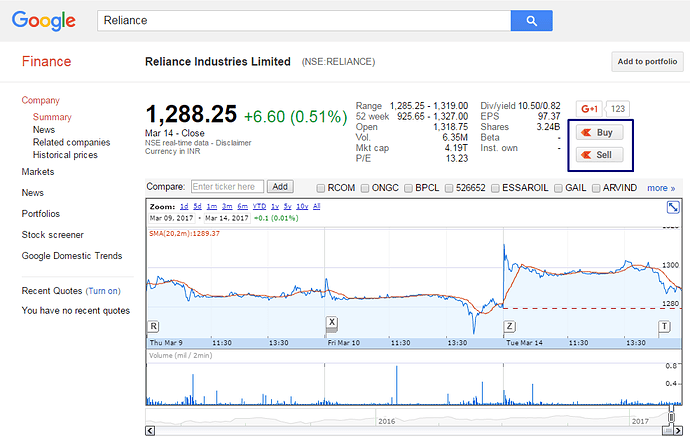The height and width of the screenshot is (437, 690).
Task: Click the timeline range slider handle
Action: click(x=671, y=417)
